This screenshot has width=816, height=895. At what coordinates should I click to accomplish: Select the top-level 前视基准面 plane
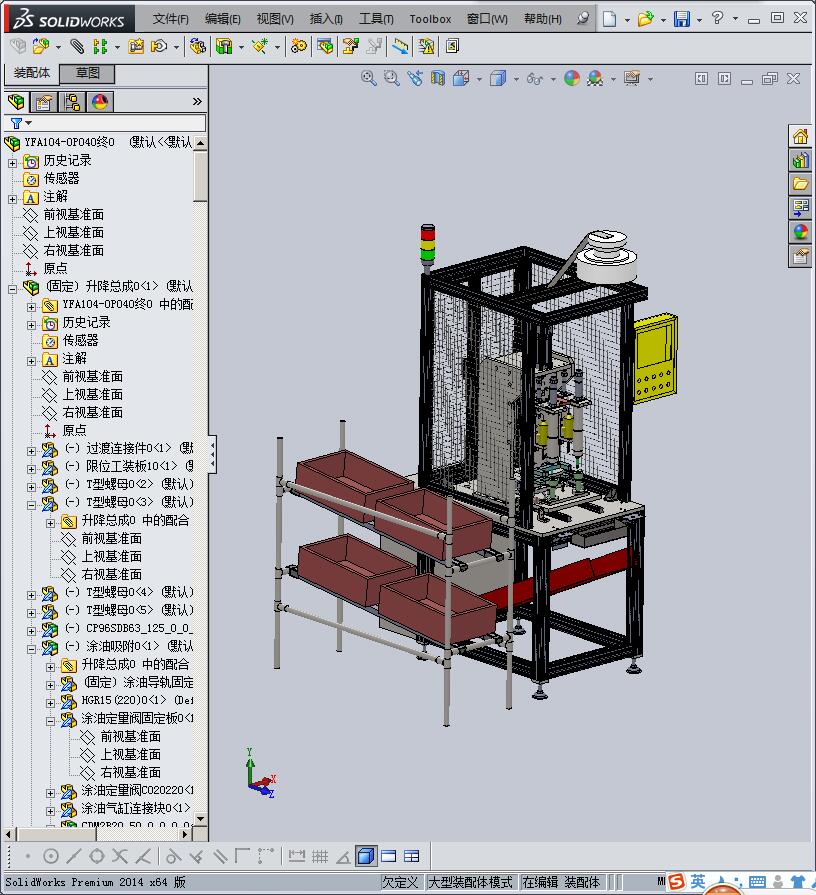tap(74, 215)
